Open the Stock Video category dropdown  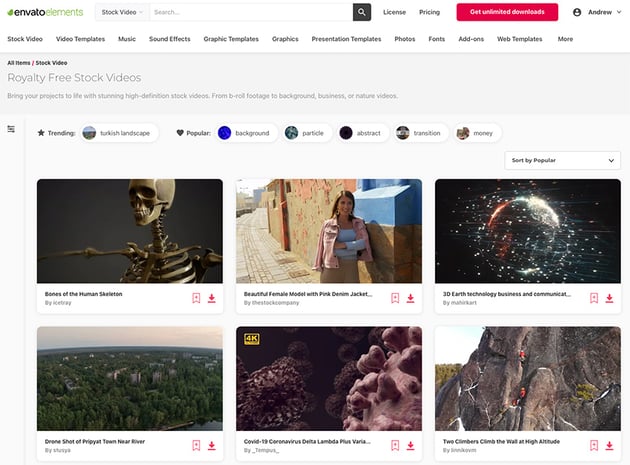[122, 12]
